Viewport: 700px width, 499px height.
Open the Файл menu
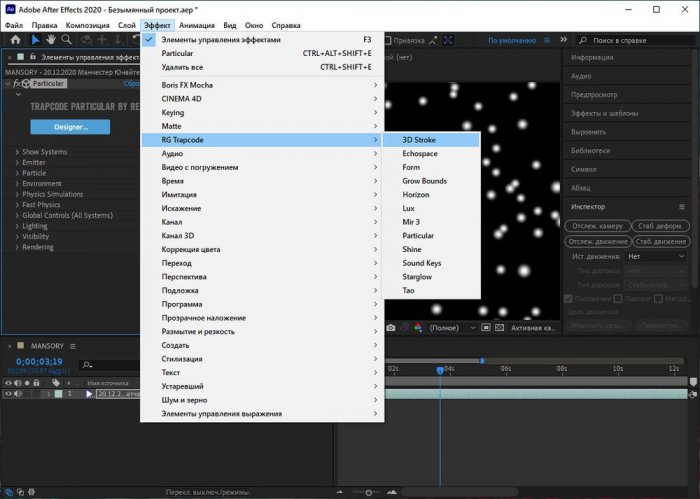(x=14, y=25)
